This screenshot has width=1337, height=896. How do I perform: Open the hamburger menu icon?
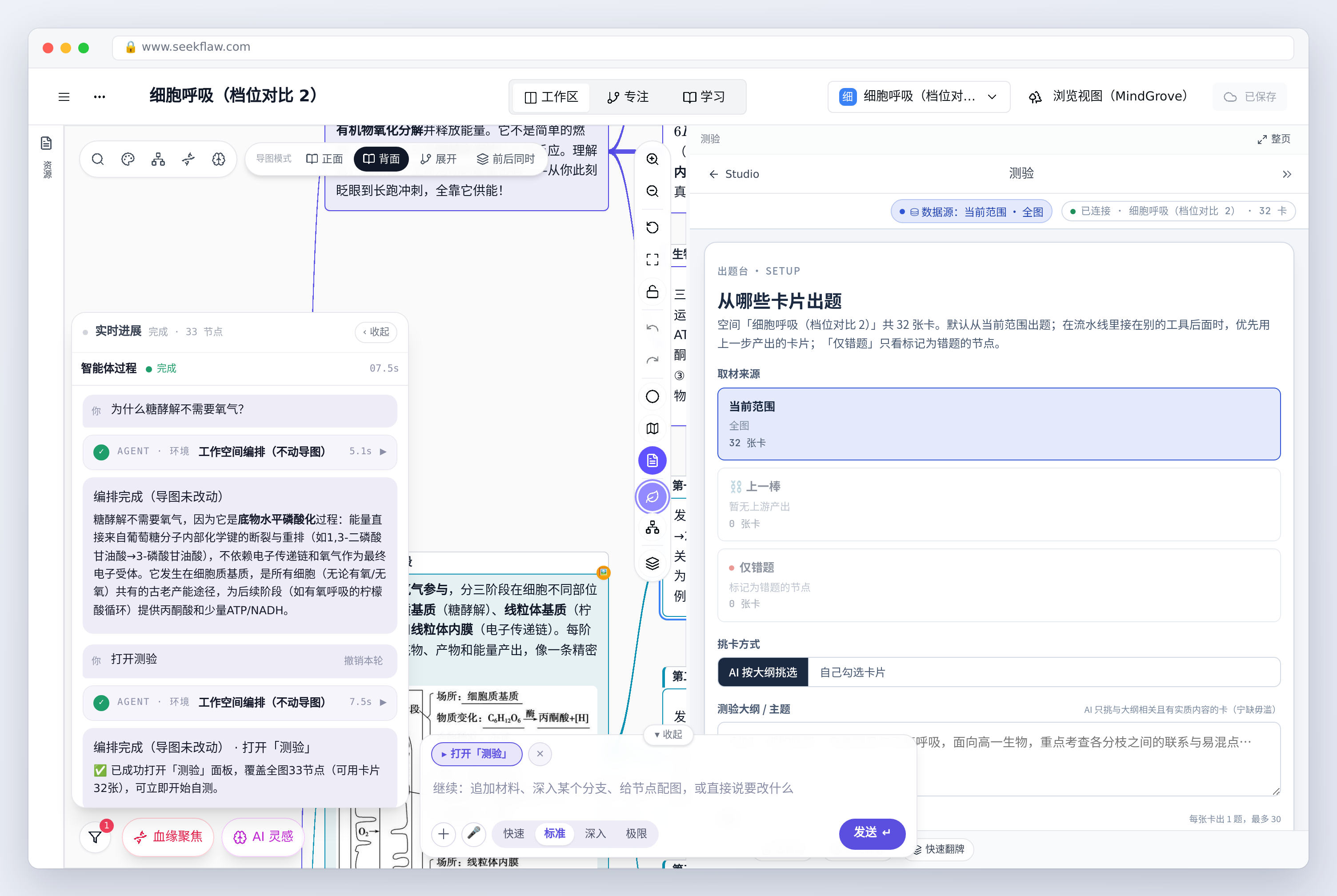point(64,96)
